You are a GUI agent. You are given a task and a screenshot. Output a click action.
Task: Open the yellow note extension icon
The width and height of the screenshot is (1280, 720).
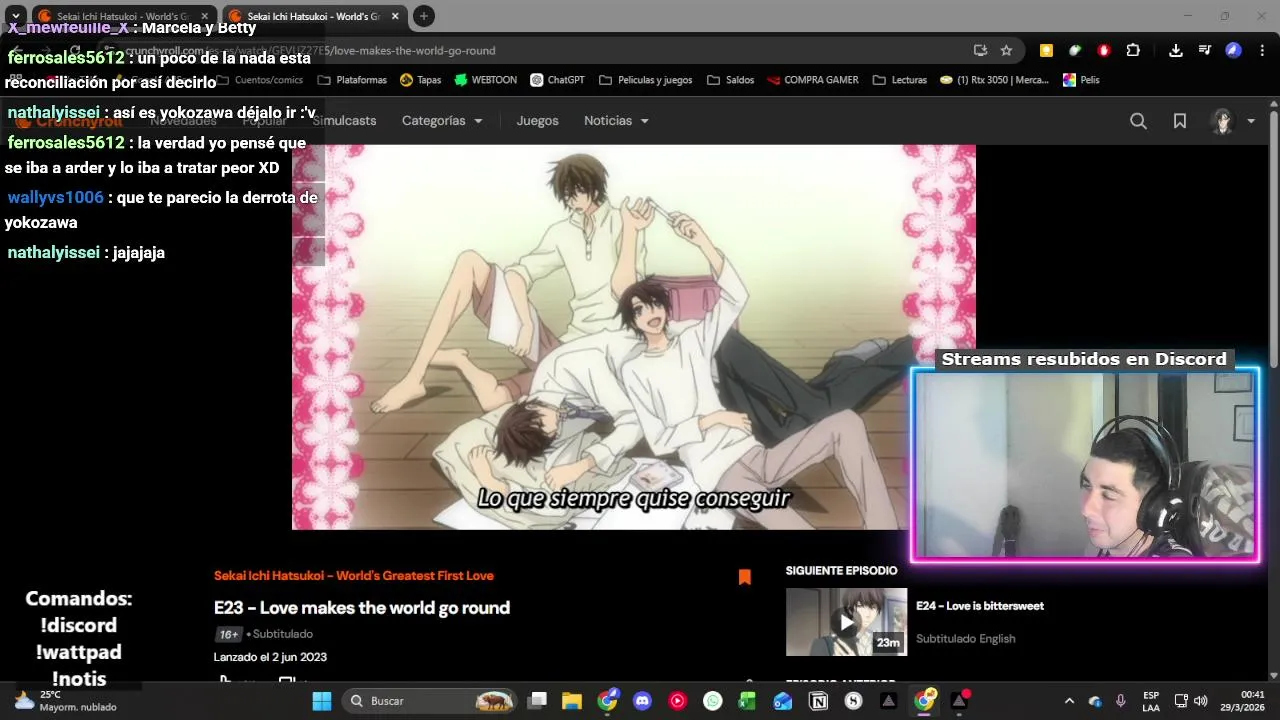pyautogui.click(x=1046, y=51)
